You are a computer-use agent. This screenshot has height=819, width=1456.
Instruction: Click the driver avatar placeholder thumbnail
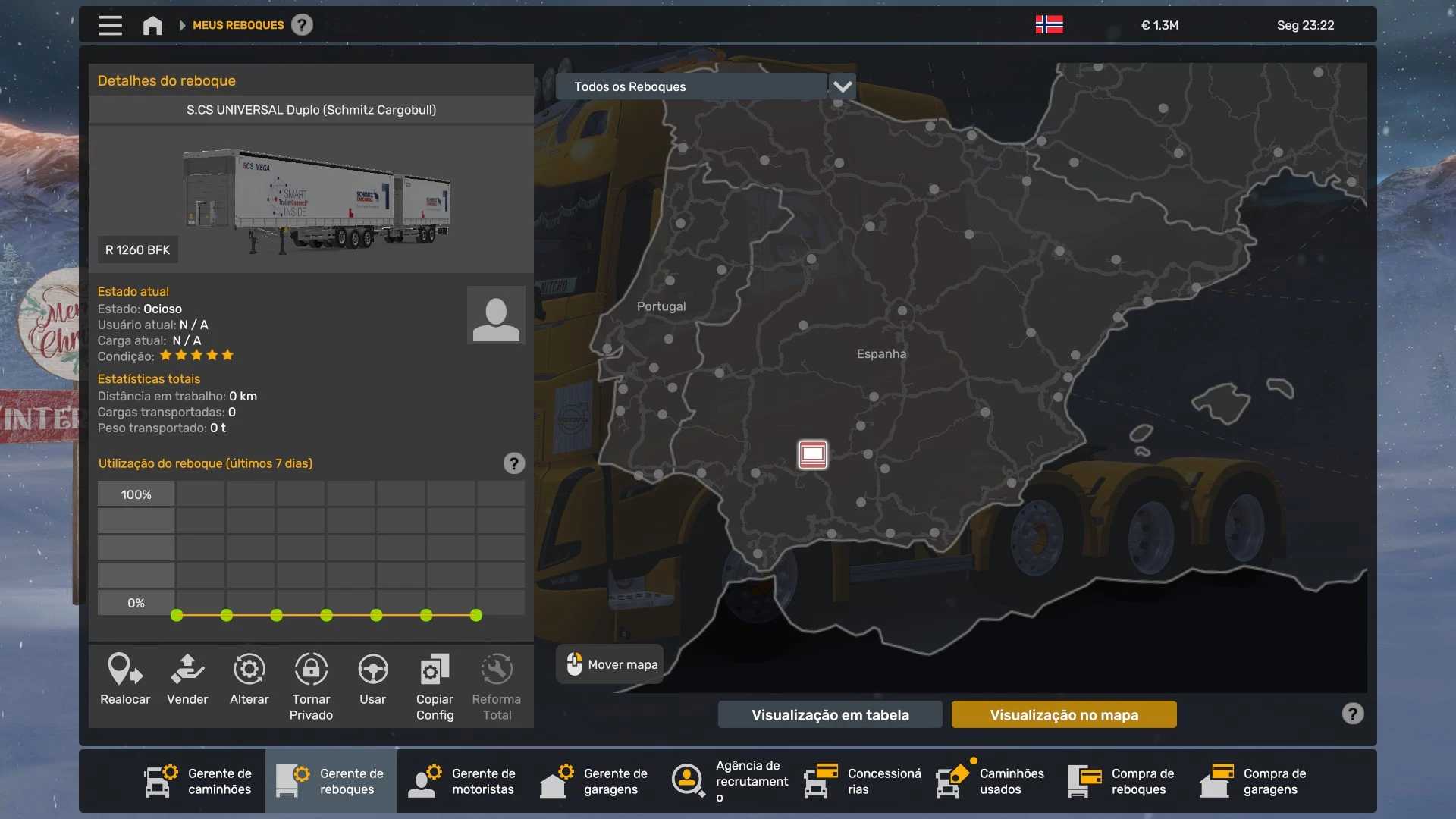(496, 315)
